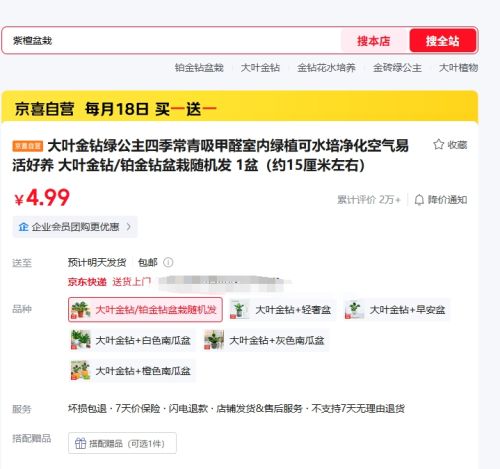Select variant 大叶金钻+白色南瓜盆
500x469 pixels.
tap(132, 340)
